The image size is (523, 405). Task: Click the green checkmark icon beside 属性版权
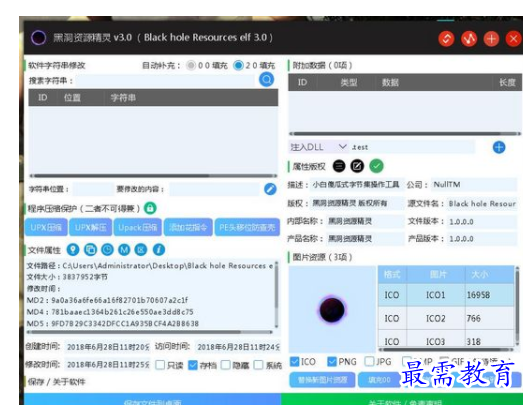click(x=376, y=166)
